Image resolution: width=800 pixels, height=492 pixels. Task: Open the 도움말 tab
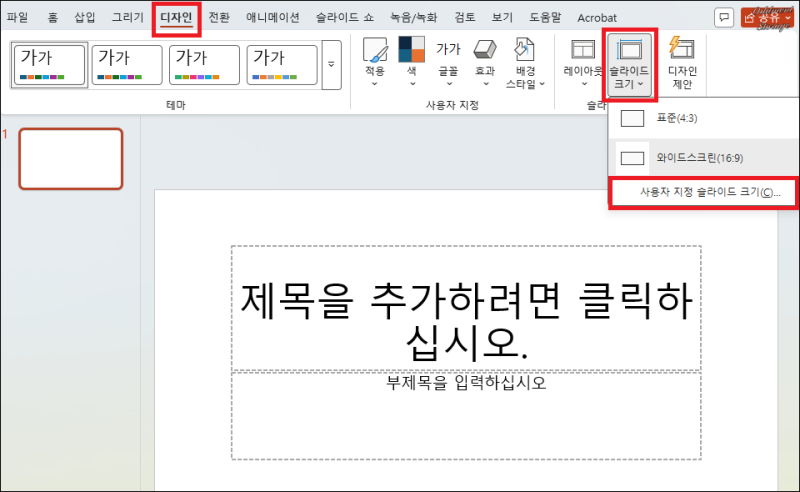(x=545, y=17)
